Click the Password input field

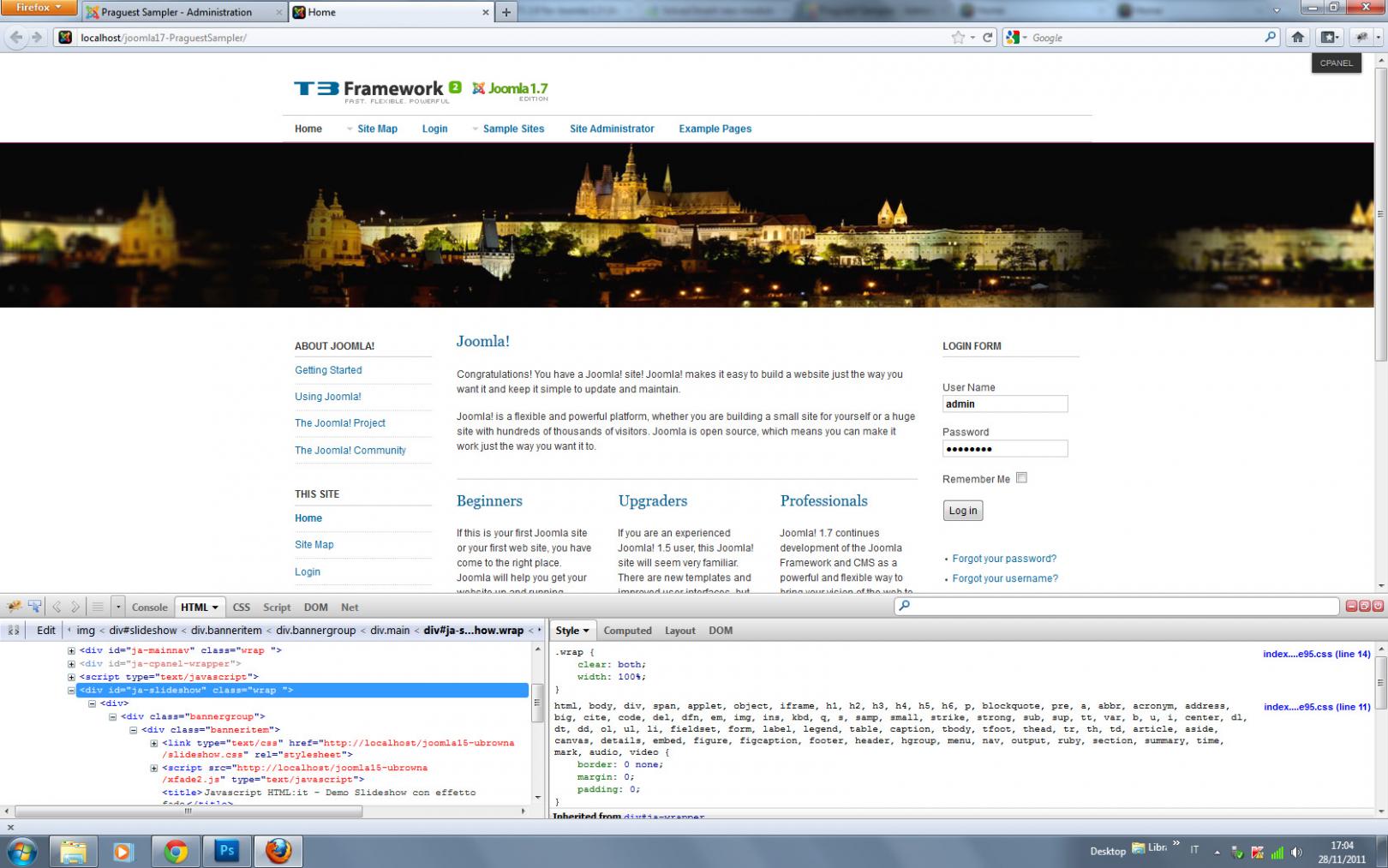[1005, 448]
